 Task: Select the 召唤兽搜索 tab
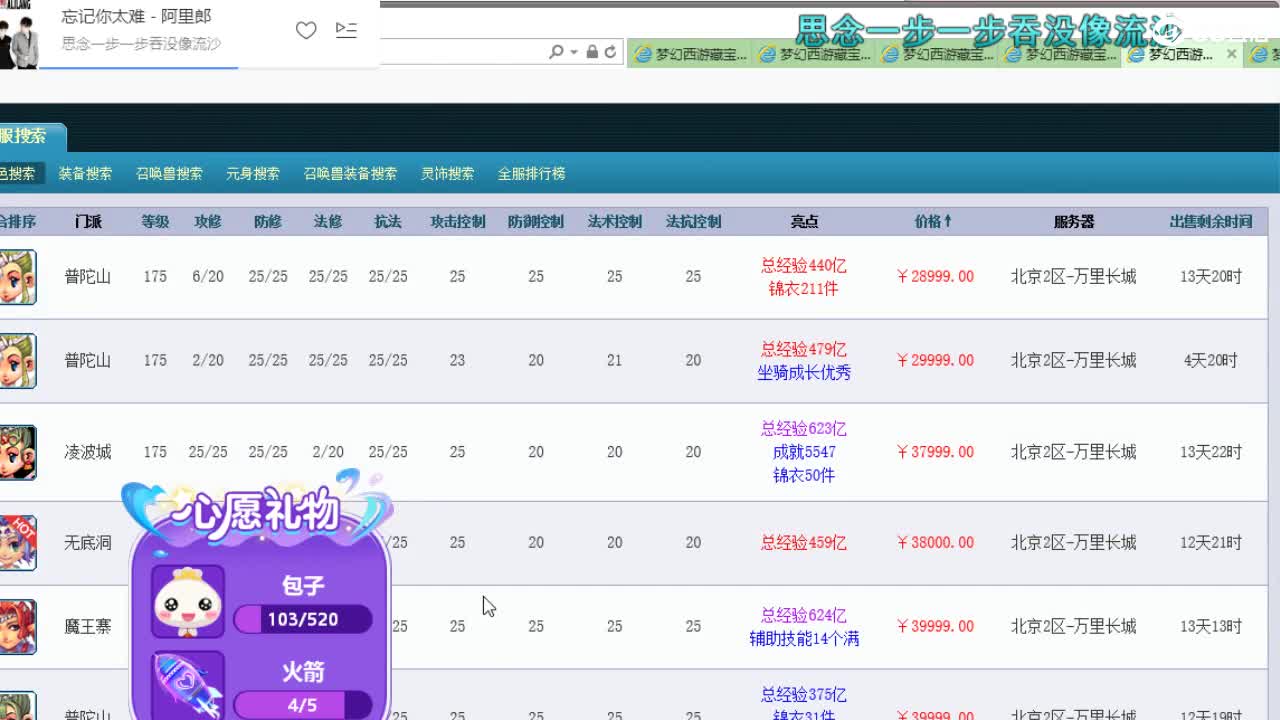click(169, 173)
